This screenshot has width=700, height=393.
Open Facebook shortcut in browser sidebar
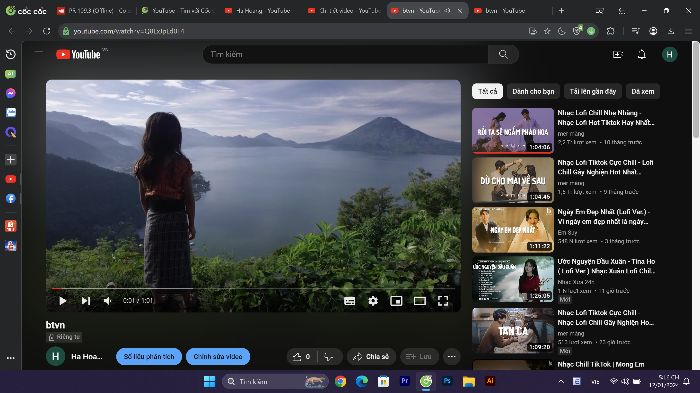[x=11, y=199]
